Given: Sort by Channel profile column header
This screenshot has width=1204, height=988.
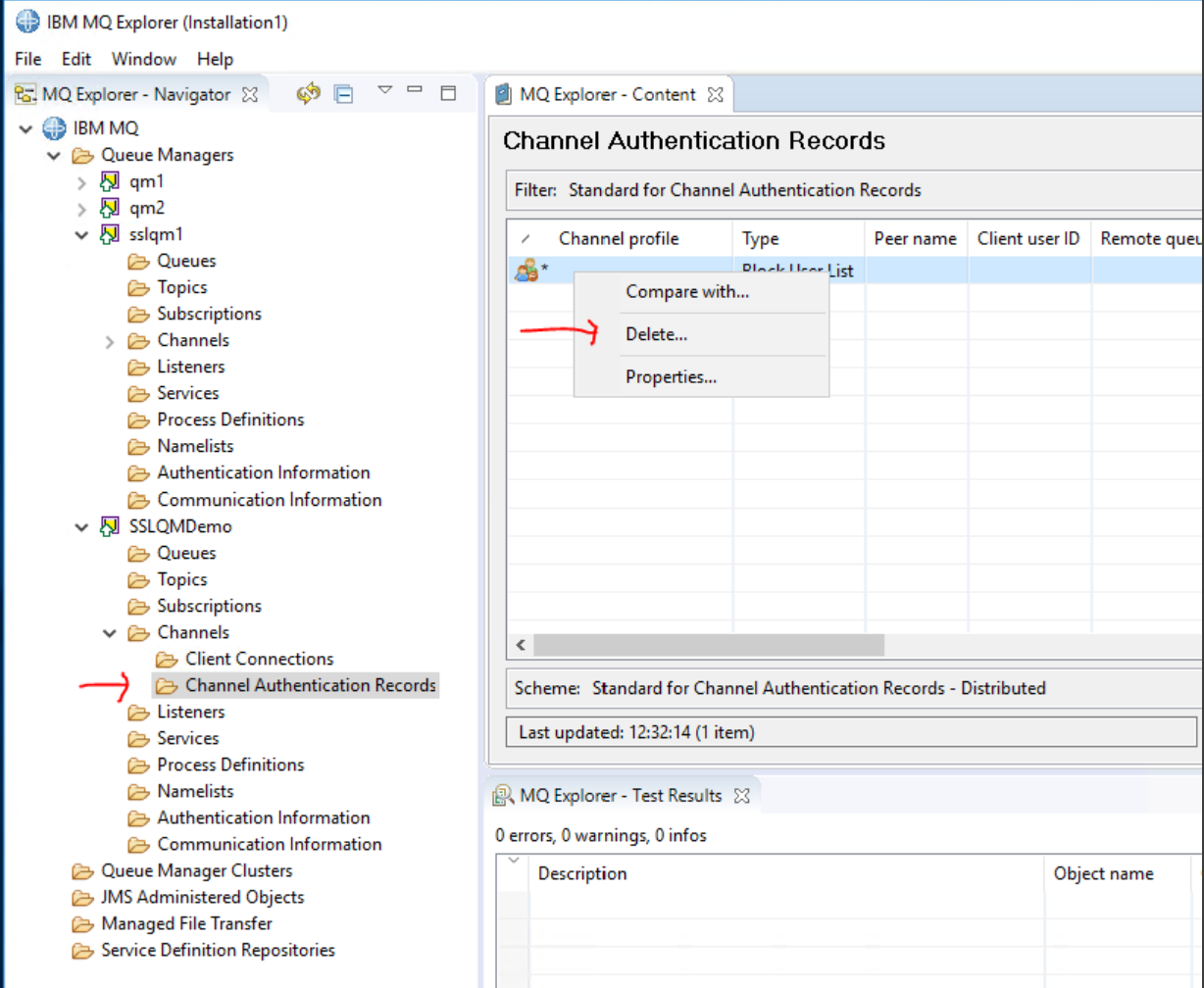Looking at the screenshot, I should click(619, 238).
